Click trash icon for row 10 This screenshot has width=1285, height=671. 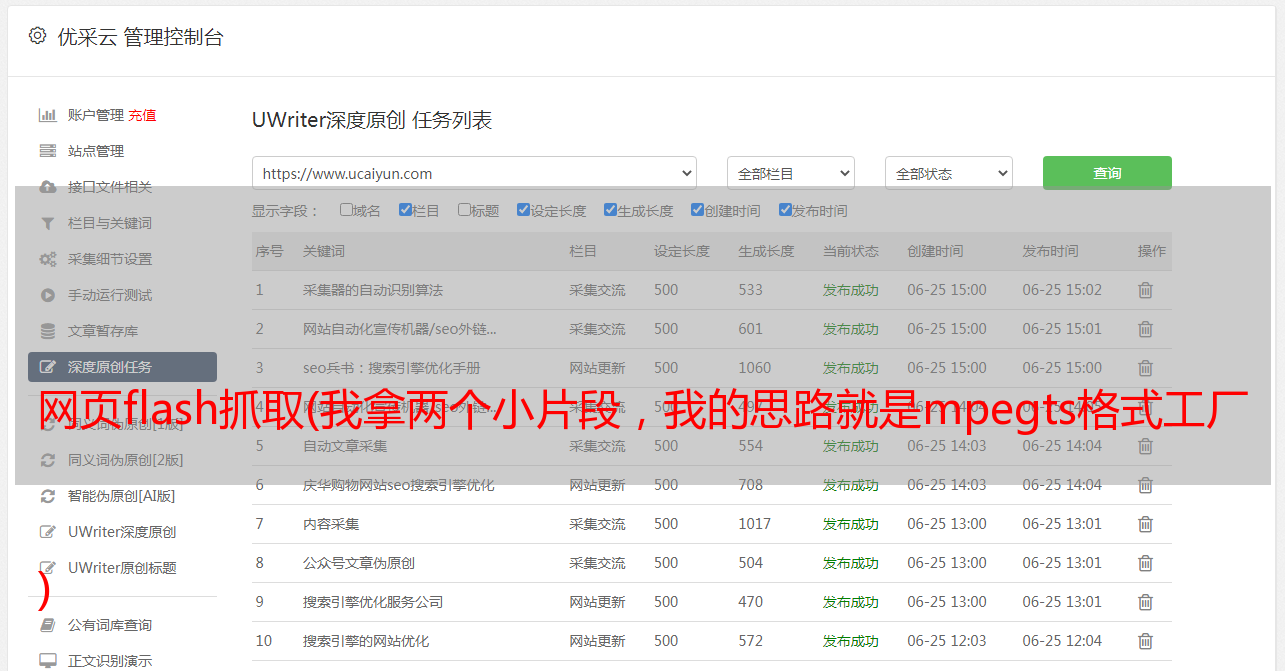click(1145, 641)
